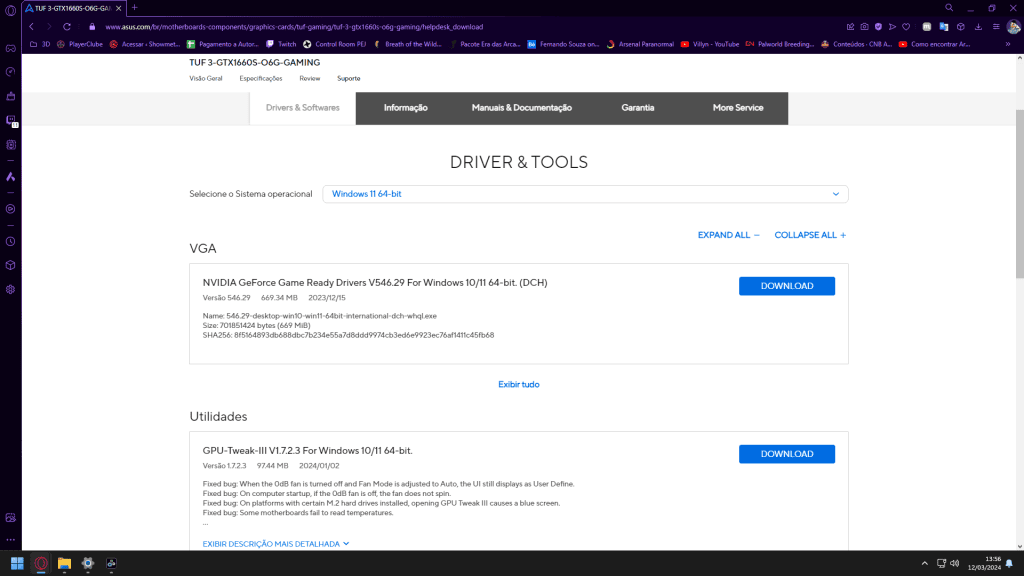This screenshot has height=576, width=1024.
Task: Open the ad blocker shield icon
Action: [878, 27]
